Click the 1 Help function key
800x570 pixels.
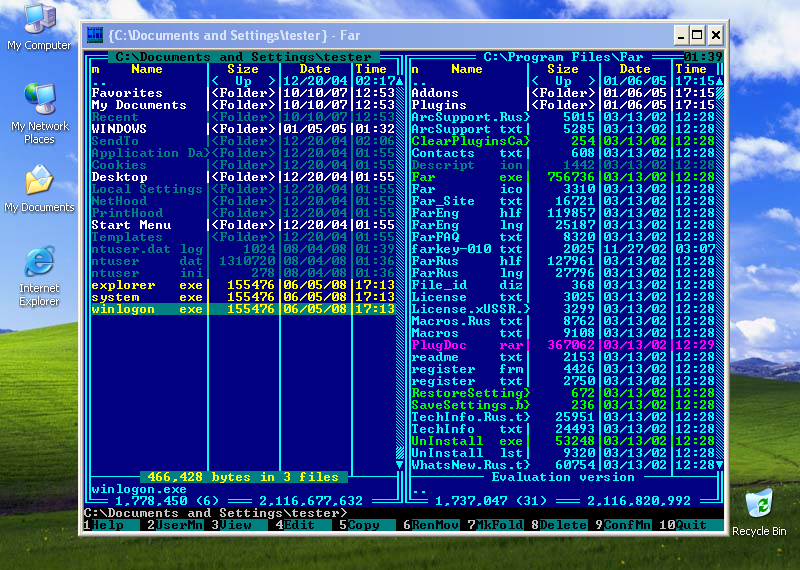111,525
